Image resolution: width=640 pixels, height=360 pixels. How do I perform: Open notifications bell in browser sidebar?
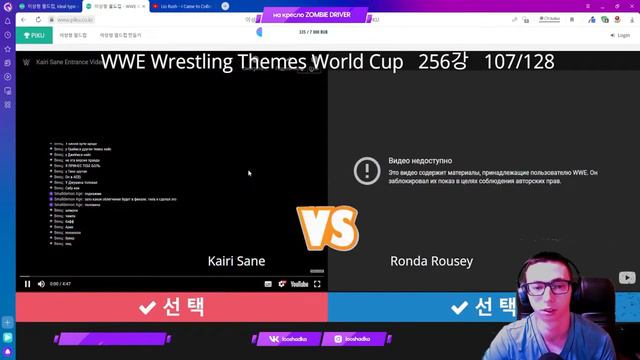(7, 21)
